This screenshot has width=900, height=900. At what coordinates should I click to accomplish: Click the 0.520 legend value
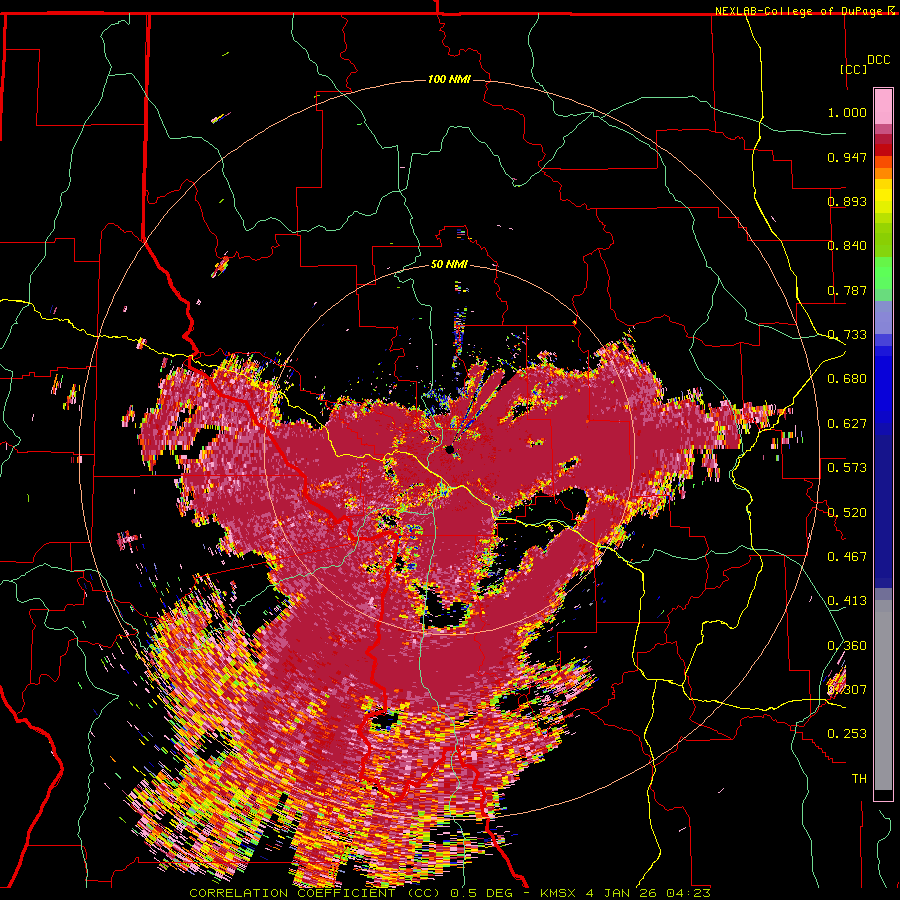point(847,513)
